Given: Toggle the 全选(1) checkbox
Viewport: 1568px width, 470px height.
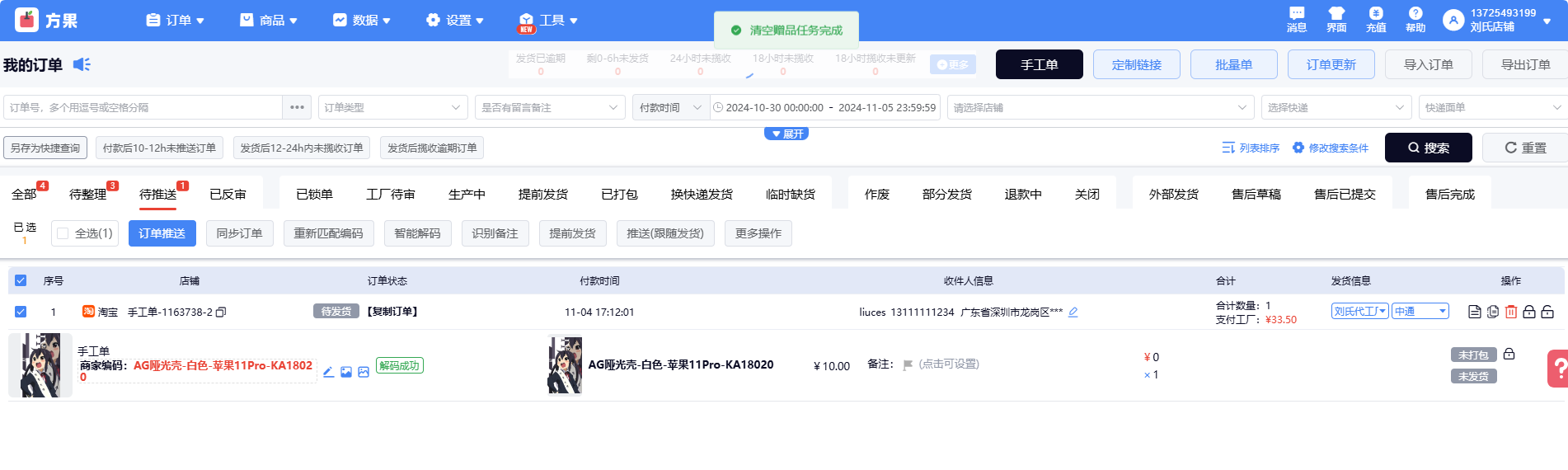Looking at the screenshot, I should coord(63,233).
